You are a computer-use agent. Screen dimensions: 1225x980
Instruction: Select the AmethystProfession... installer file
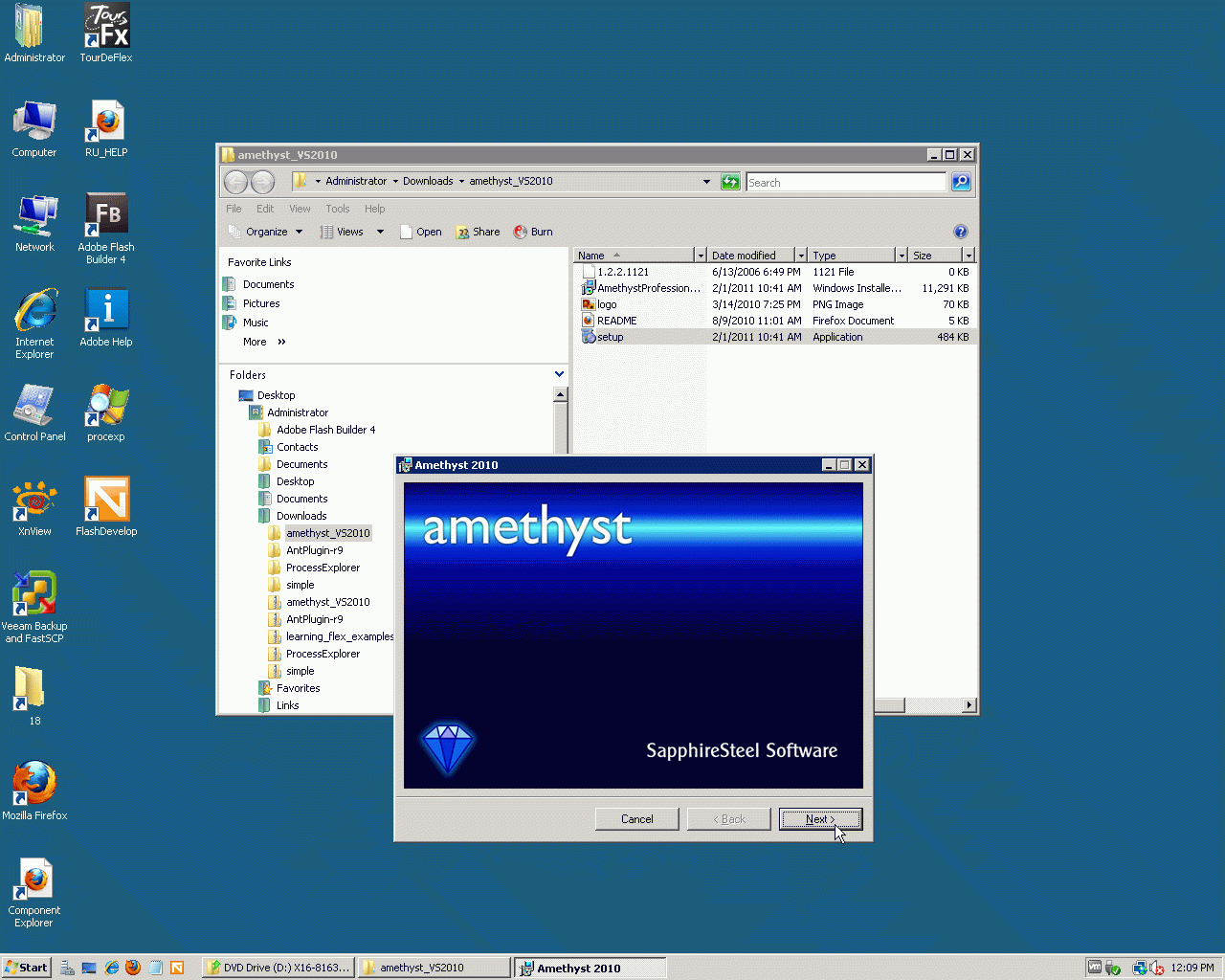point(641,288)
